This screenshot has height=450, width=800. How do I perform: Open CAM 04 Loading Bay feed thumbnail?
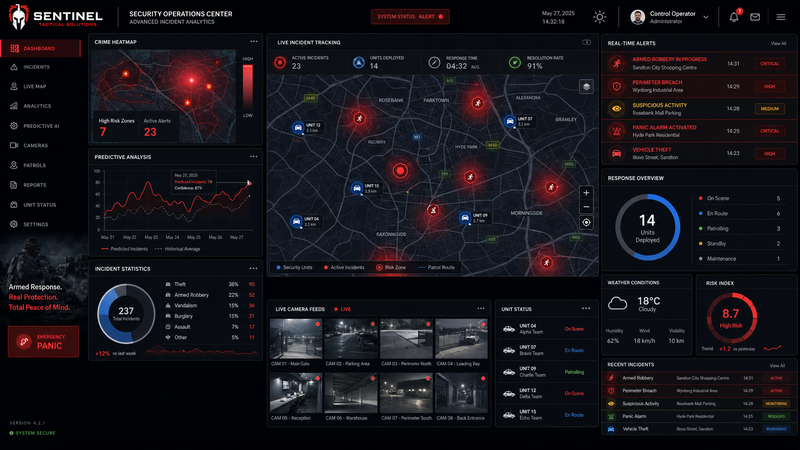pos(461,339)
